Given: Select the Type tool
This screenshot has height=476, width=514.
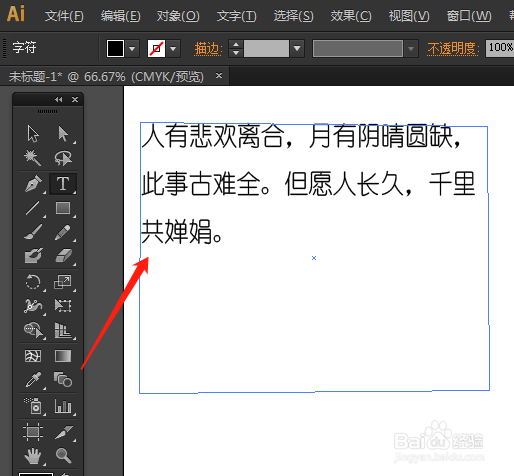Looking at the screenshot, I should (63, 184).
